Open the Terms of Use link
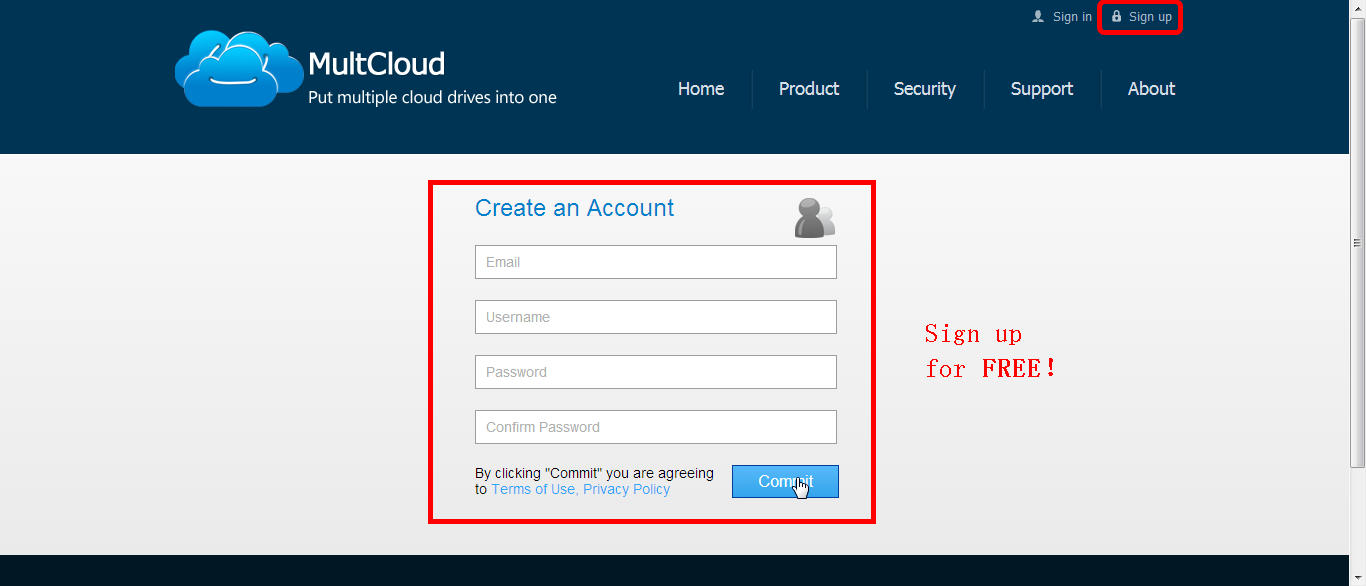 click(x=533, y=489)
